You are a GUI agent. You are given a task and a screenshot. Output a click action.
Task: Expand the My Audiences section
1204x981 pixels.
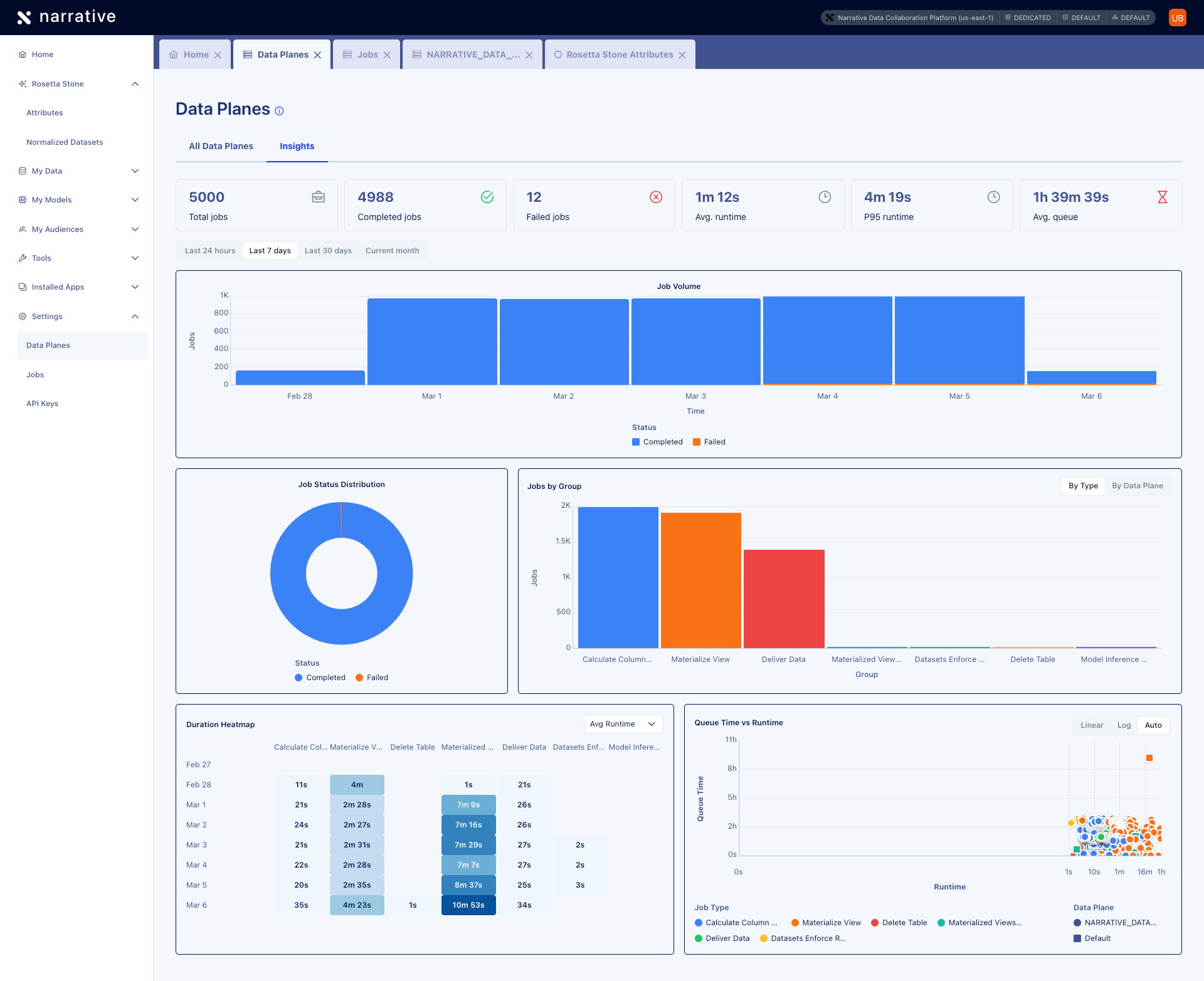click(56, 229)
